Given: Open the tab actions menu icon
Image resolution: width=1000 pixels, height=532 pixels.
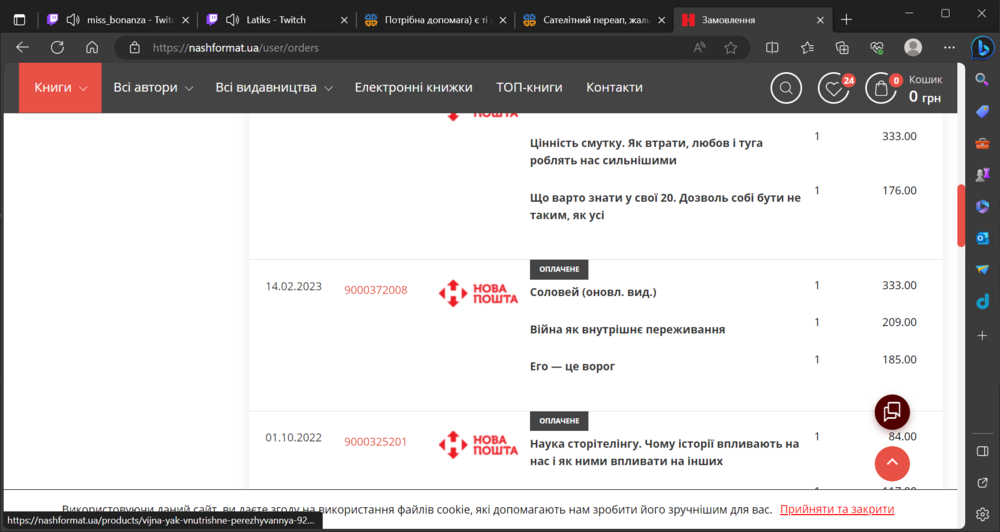Looking at the screenshot, I should (20, 20).
